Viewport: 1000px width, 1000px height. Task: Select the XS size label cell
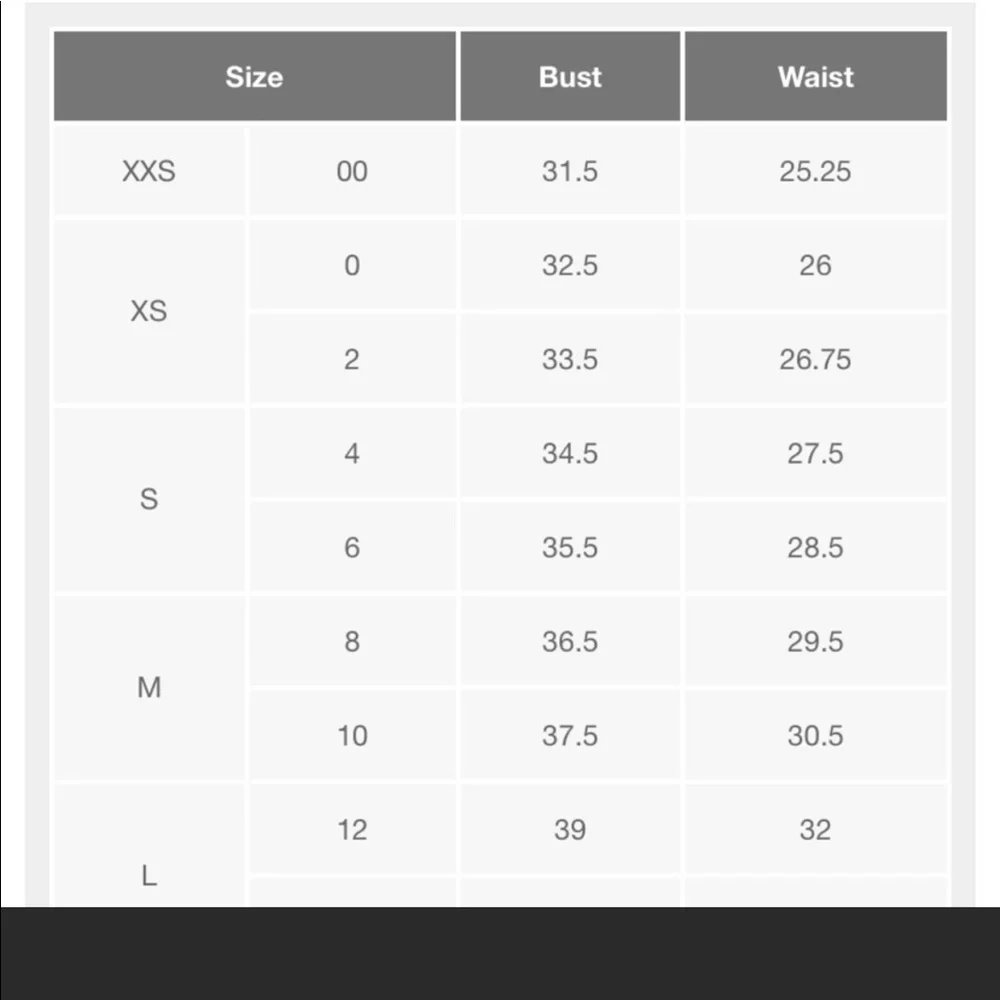point(149,311)
